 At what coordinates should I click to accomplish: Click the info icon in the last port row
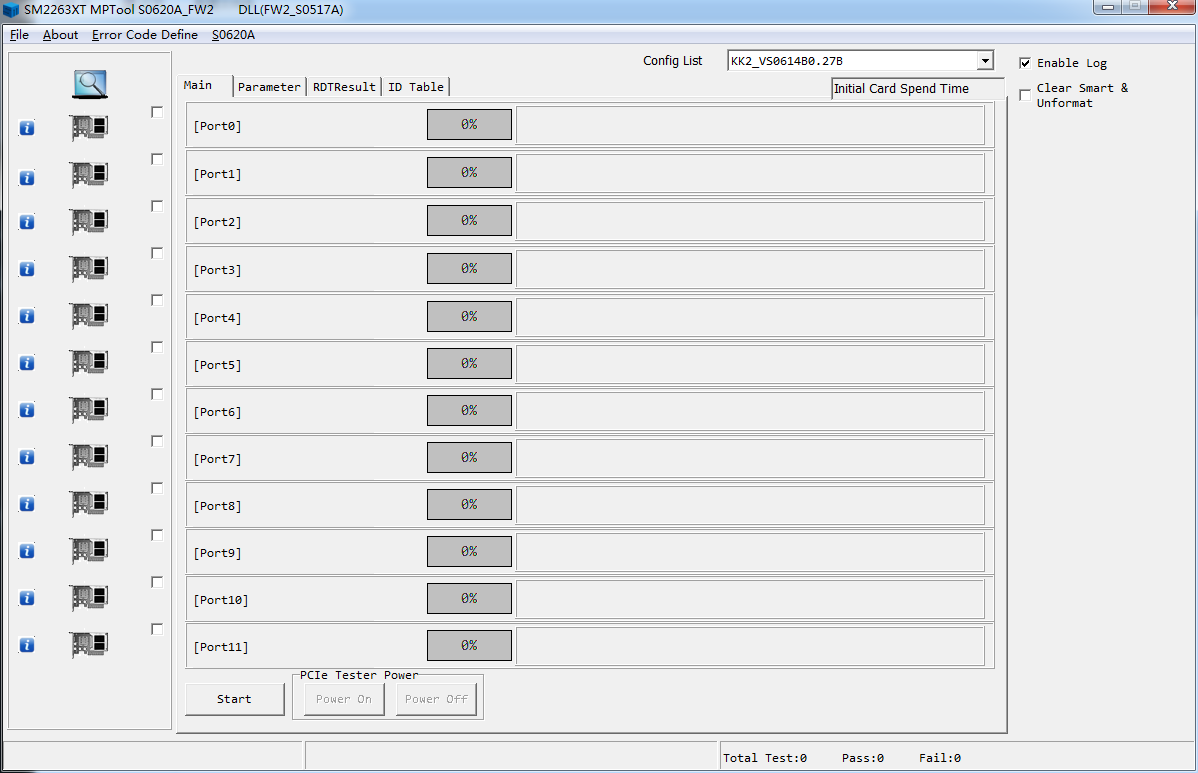[x=27, y=645]
